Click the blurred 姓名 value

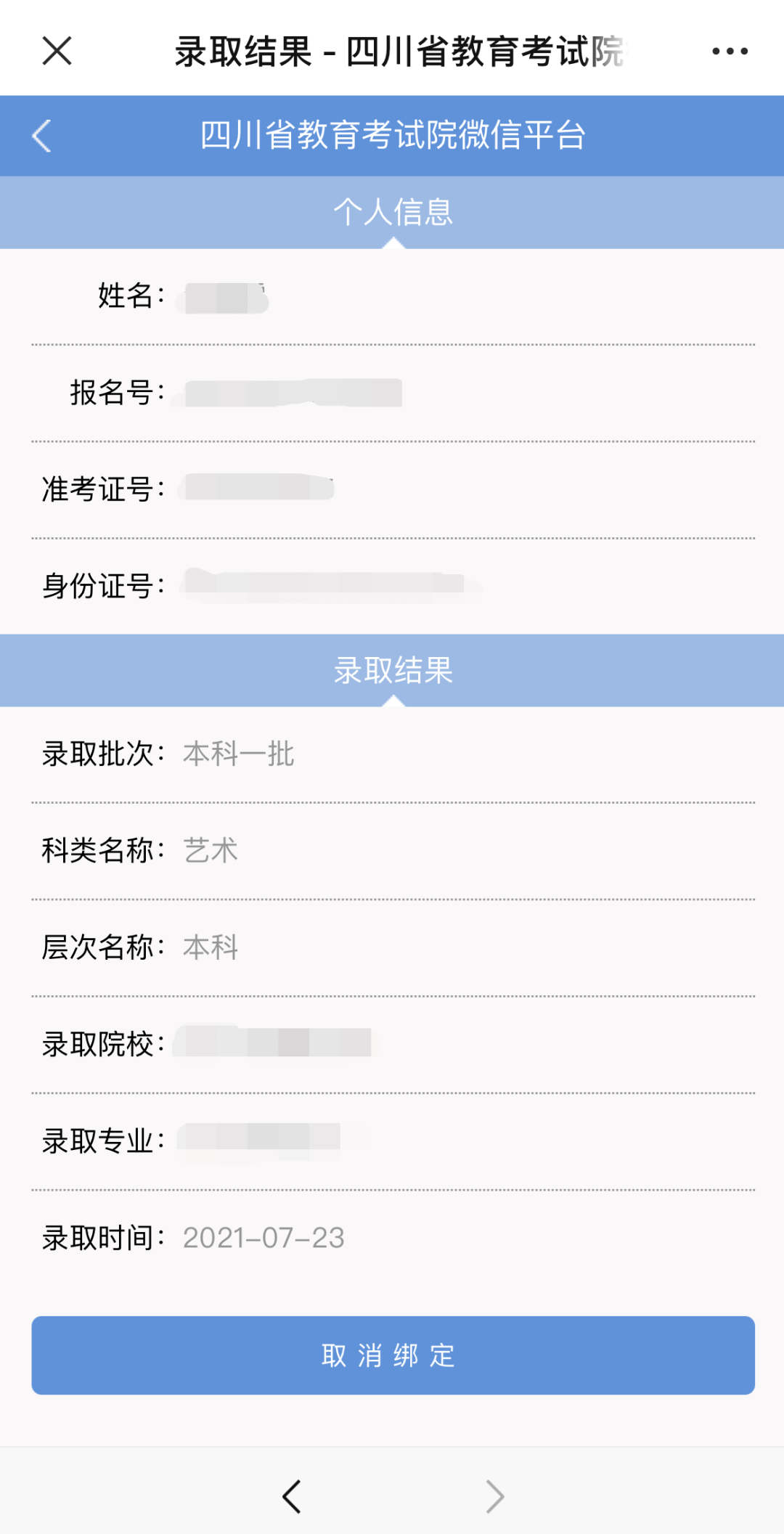tap(226, 298)
